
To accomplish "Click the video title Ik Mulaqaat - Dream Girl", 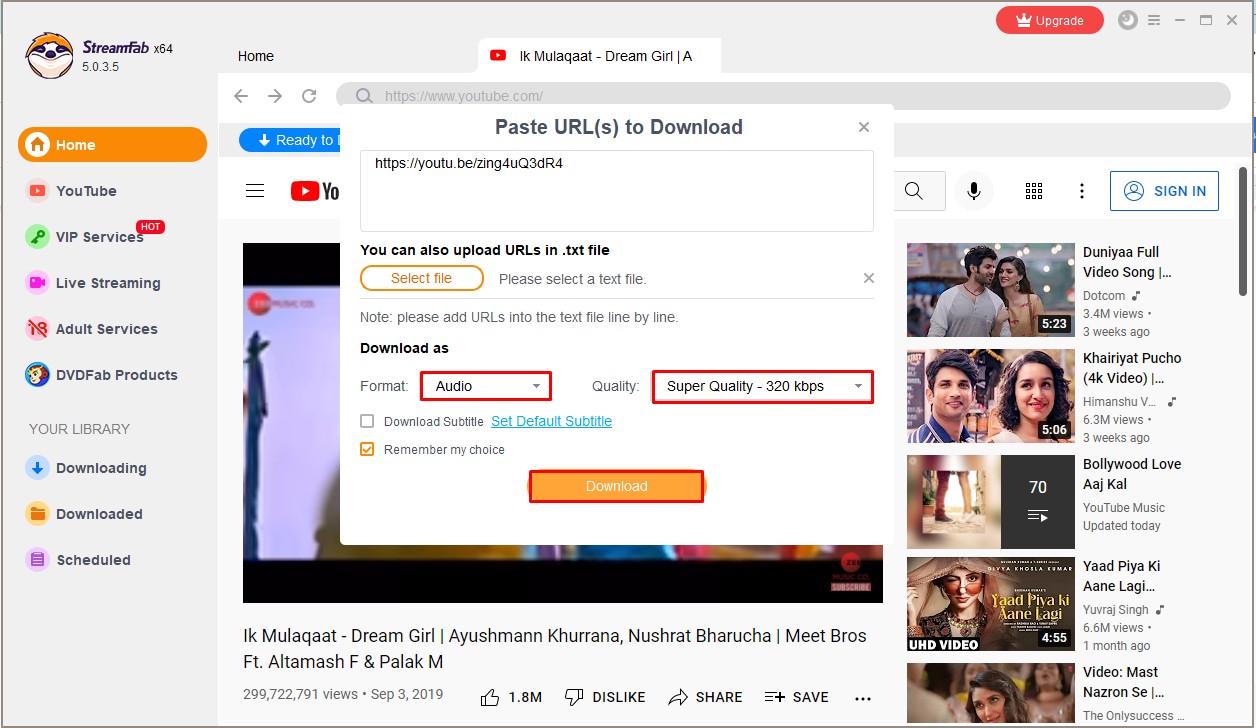I will [555, 648].
